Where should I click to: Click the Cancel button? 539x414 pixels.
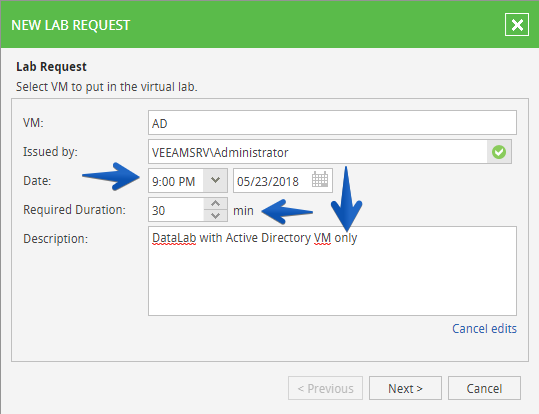[484, 388]
